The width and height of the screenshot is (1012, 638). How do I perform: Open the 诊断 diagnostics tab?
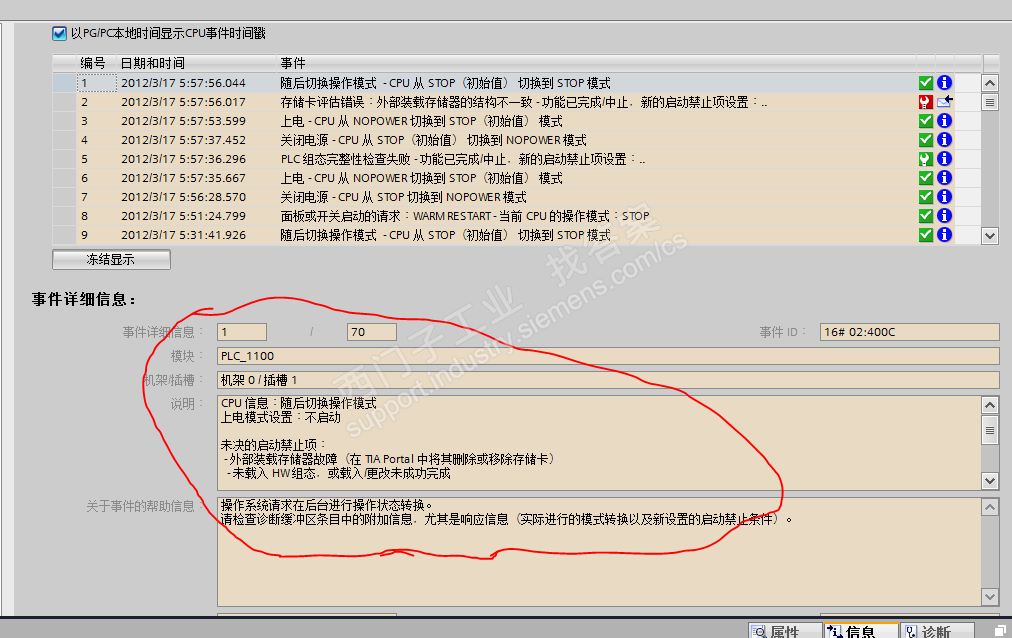[x=937, y=631]
